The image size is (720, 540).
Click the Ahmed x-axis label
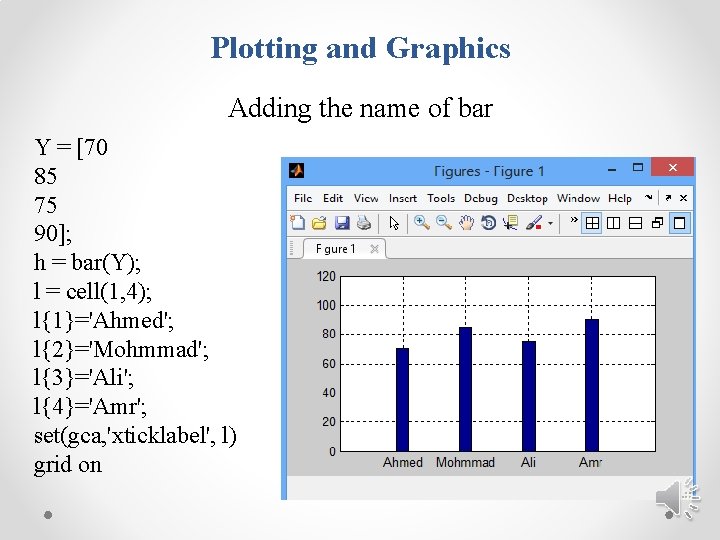coord(403,462)
